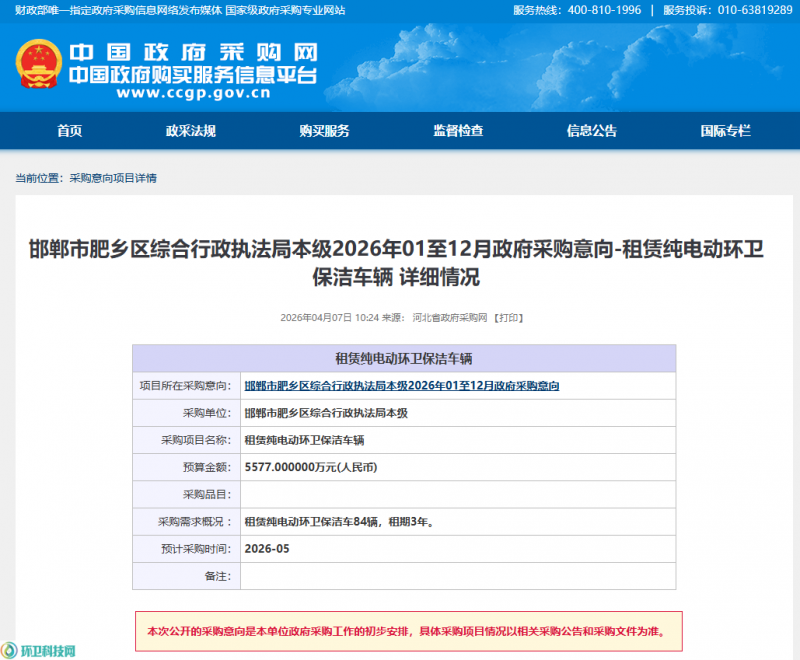Click the national emblem logo
The height and width of the screenshot is (660, 800).
point(39,67)
